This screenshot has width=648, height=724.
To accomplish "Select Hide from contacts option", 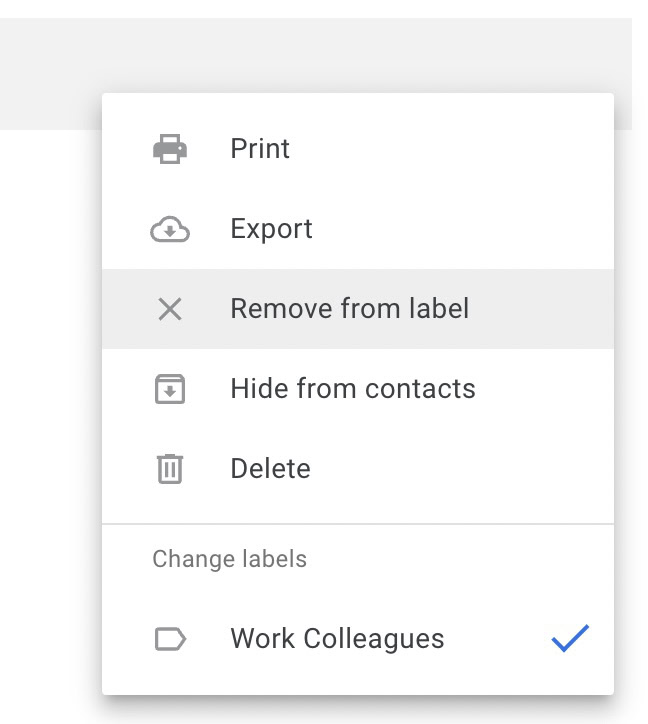I will coord(352,389).
